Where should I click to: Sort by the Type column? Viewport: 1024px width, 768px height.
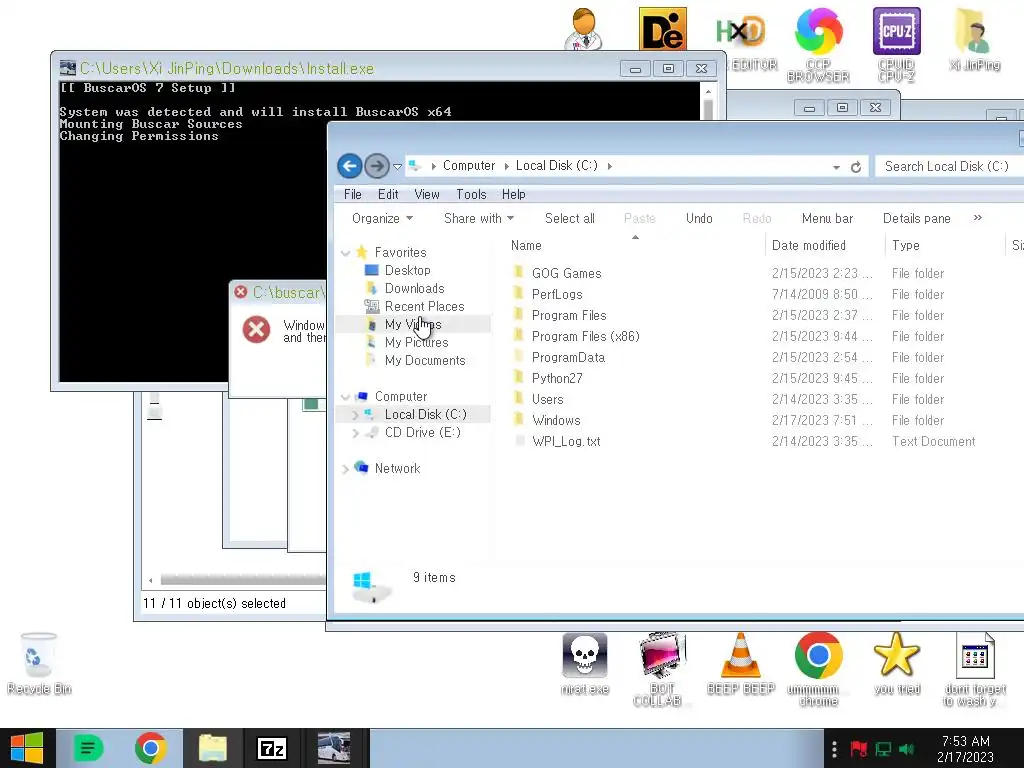906,246
